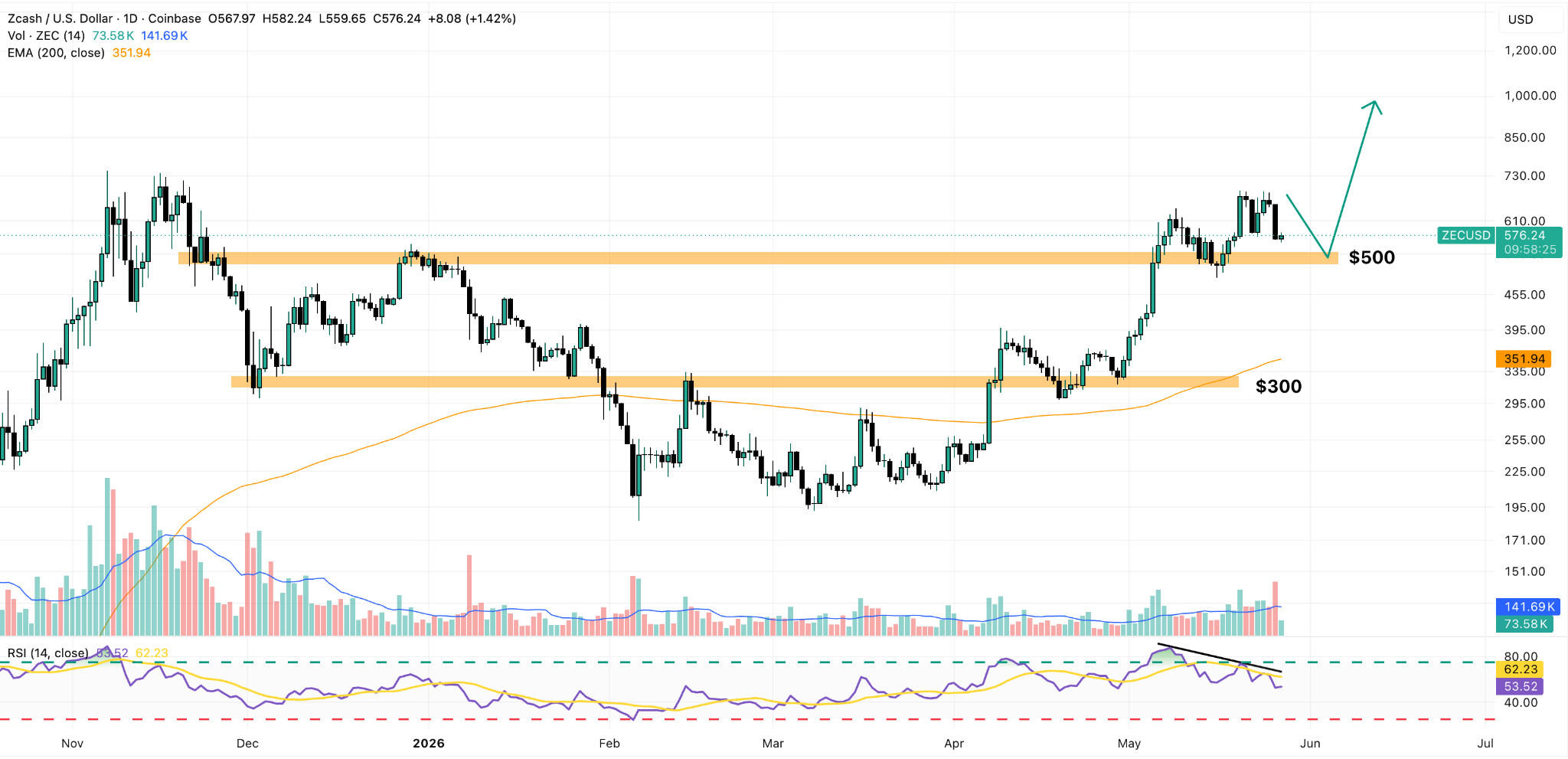This screenshot has height=759, width=1568.
Task: Click the Nov date on time axis
Action: [x=72, y=743]
